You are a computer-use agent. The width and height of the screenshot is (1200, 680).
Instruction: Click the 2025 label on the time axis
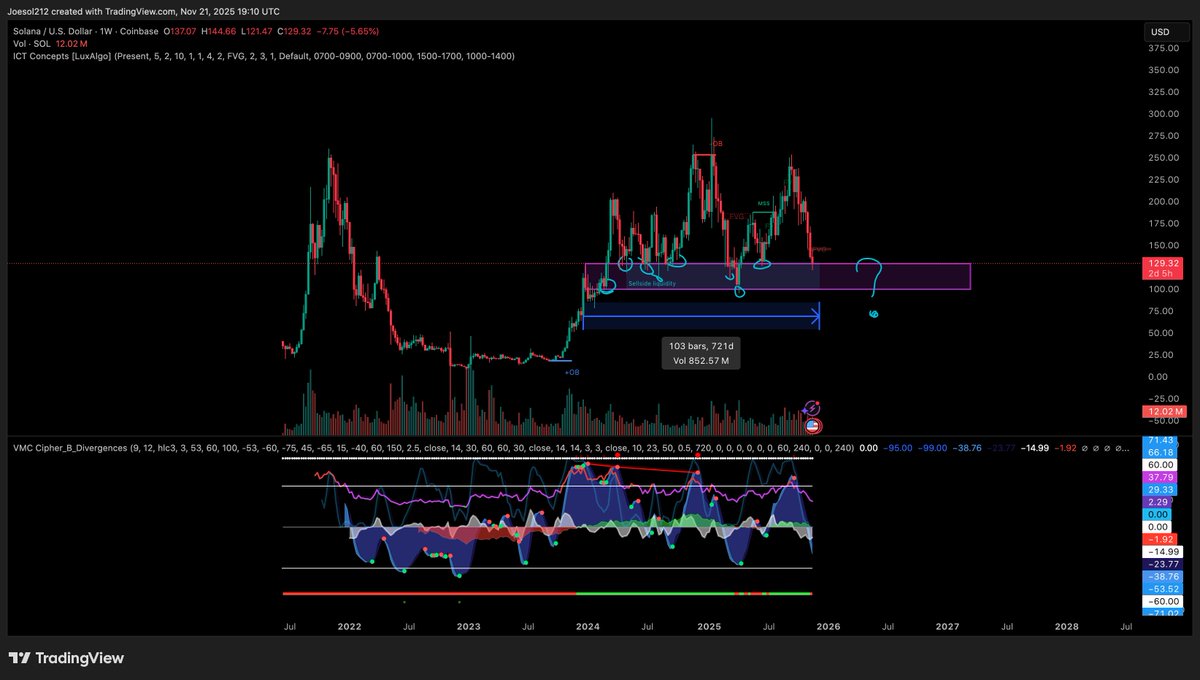click(x=709, y=626)
